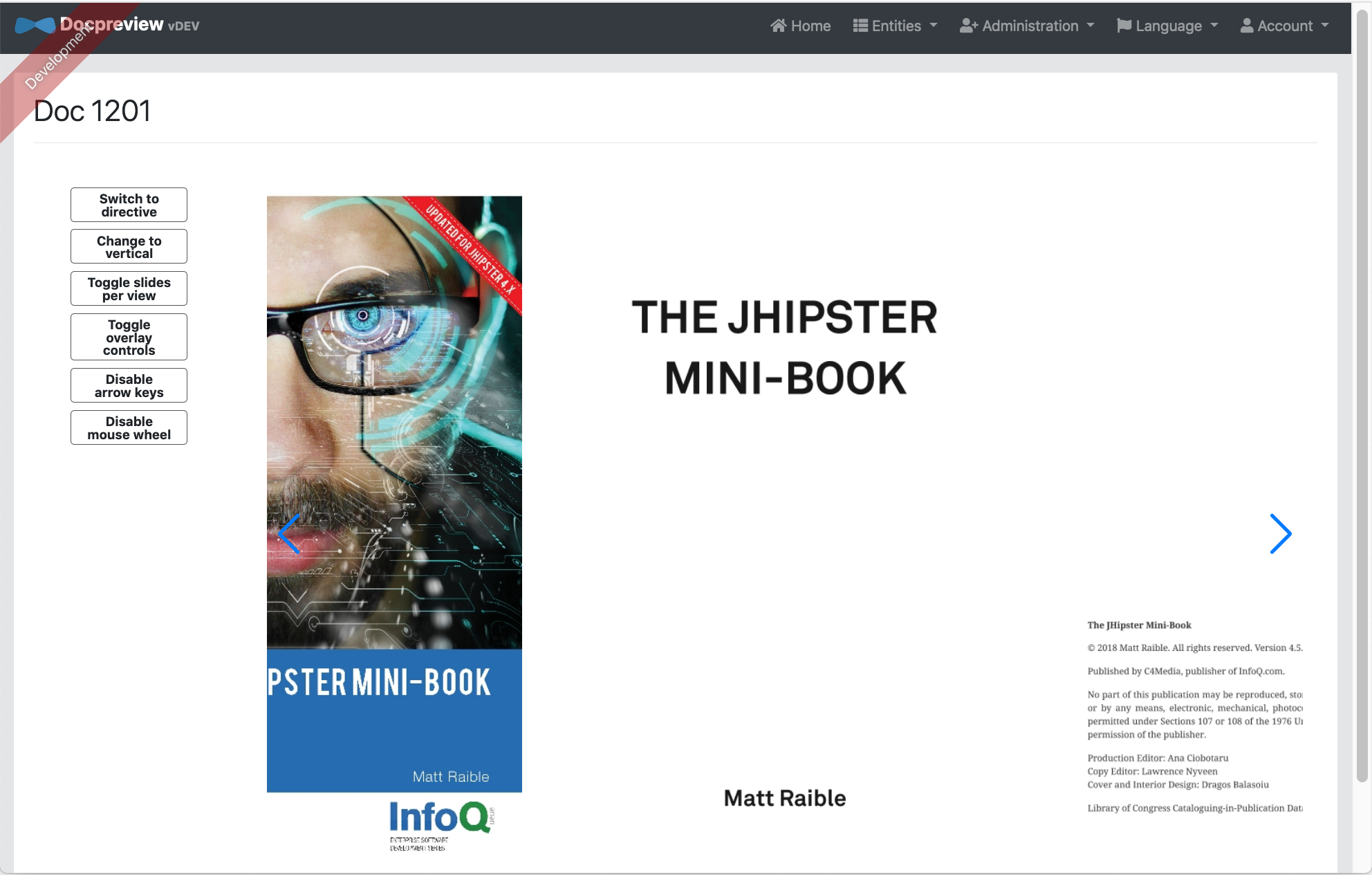Toggle slides per view setting
Viewport: 1372px width, 875px height.
point(128,290)
